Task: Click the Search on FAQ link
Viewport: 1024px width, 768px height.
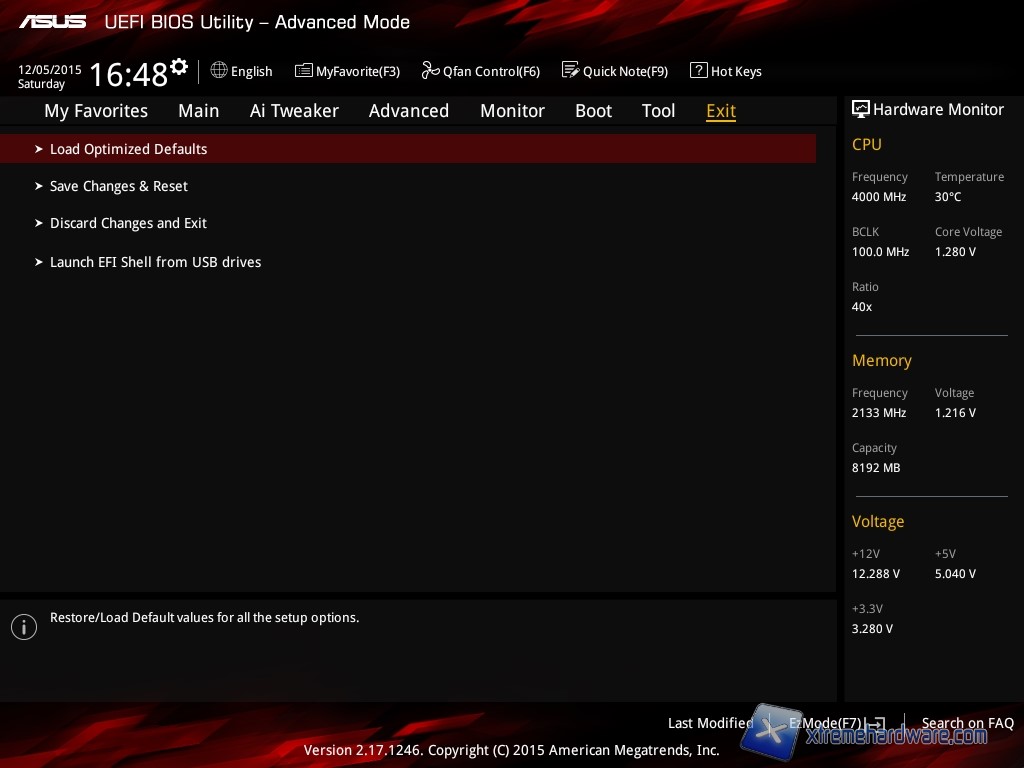Action: point(967,723)
